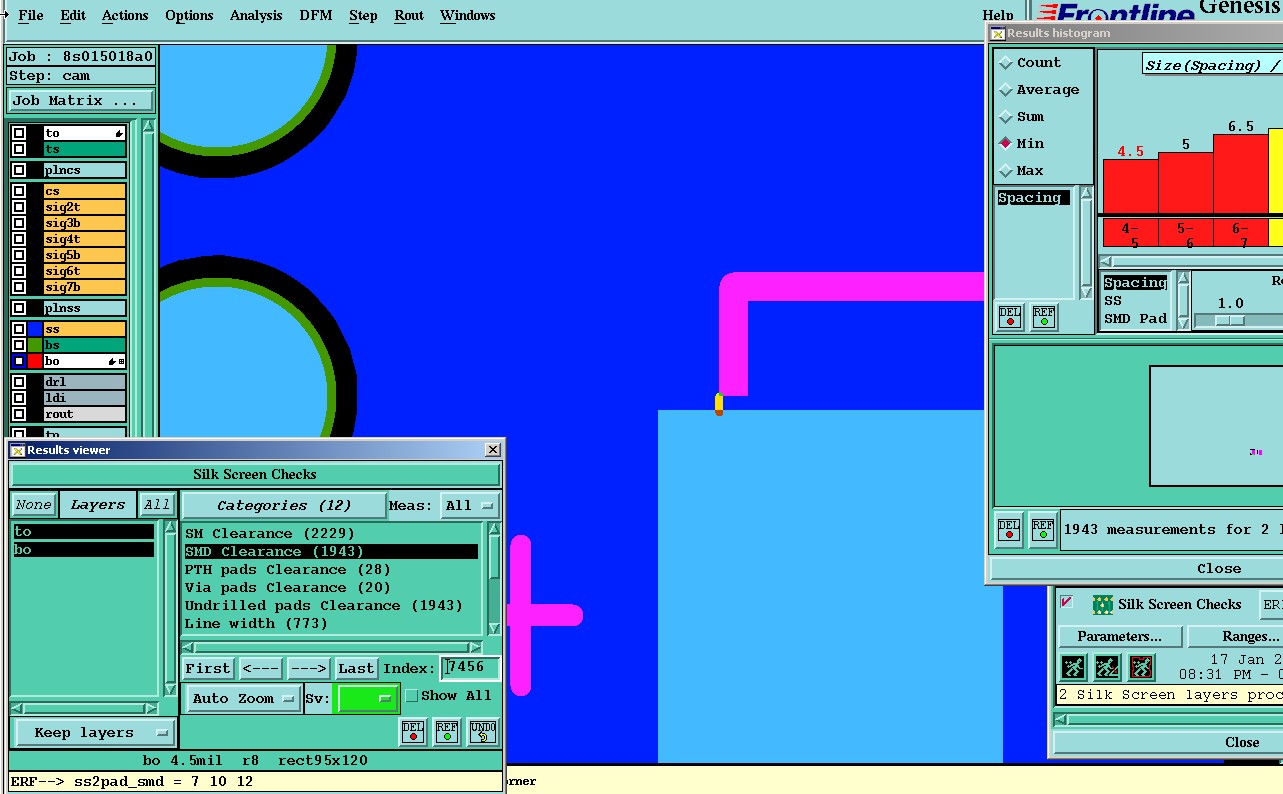Viewport: 1283px width, 794px height.
Task: Open the File menu
Action: pos(30,15)
